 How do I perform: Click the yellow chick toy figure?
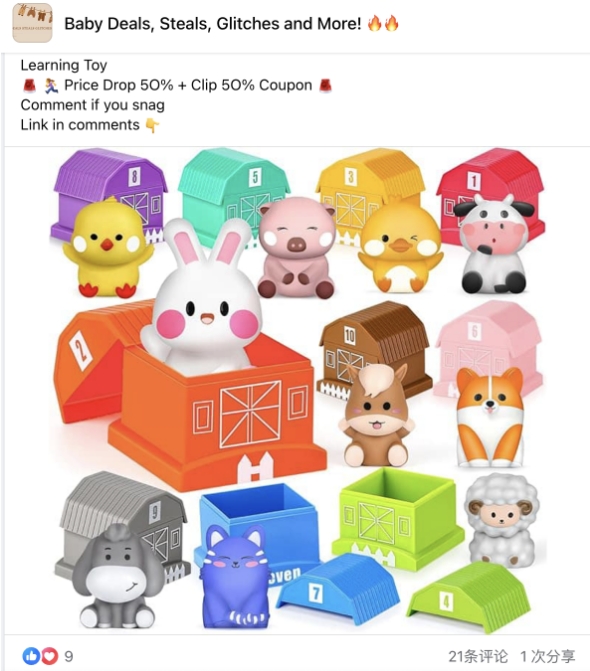tap(108, 248)
